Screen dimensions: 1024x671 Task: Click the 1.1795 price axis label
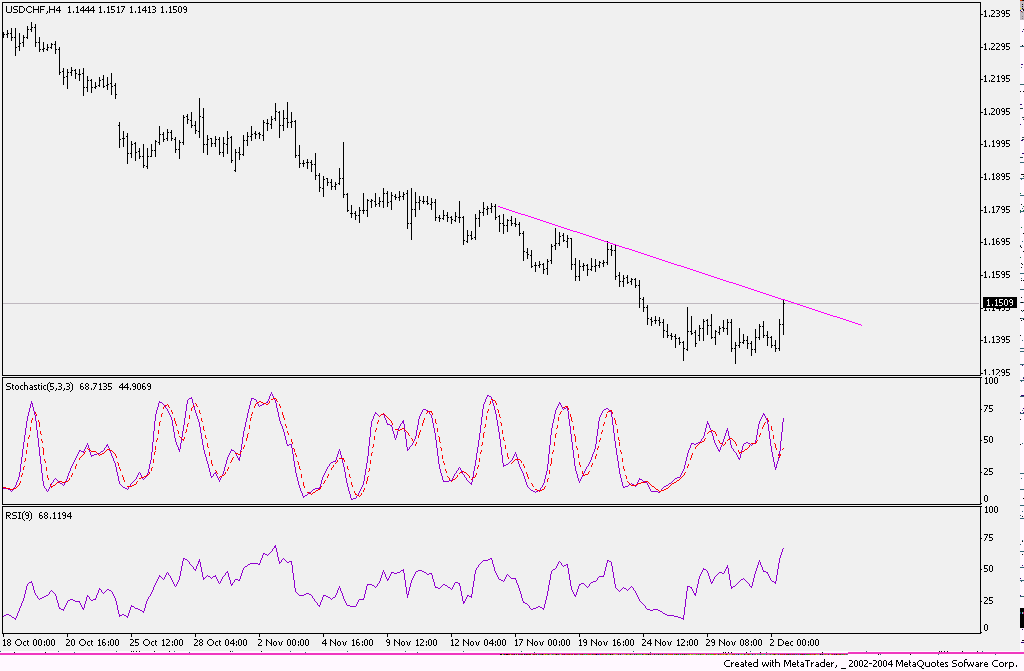[x=997, y=210]
